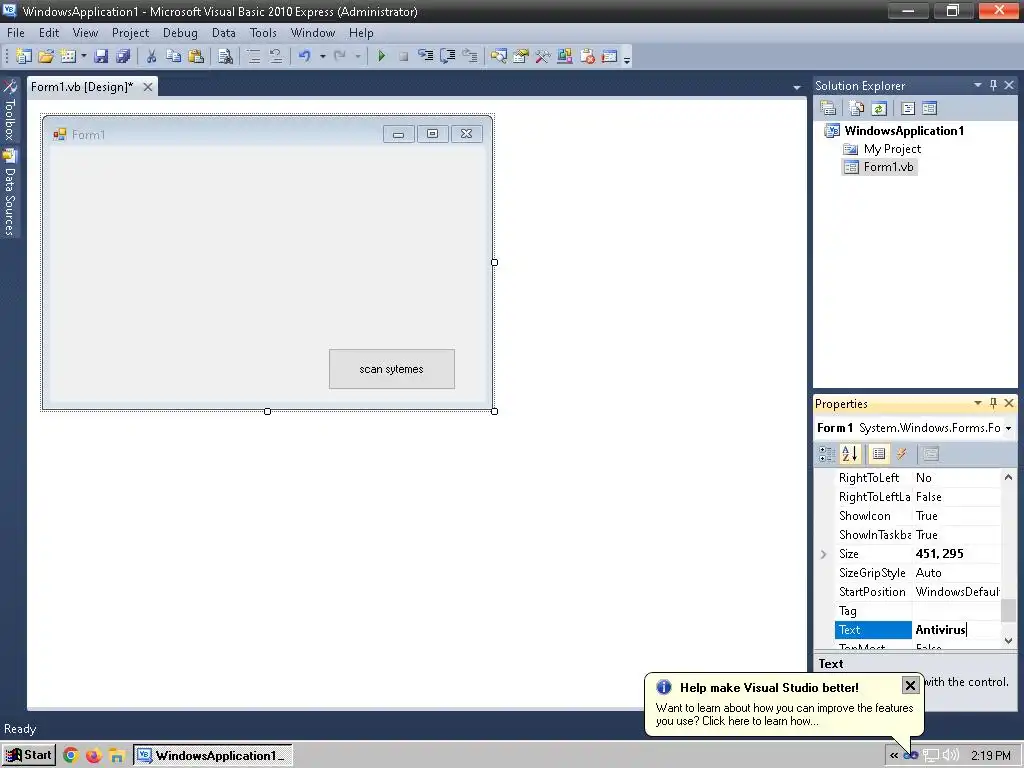Click the New Project toolbar icon

[24, 56]
